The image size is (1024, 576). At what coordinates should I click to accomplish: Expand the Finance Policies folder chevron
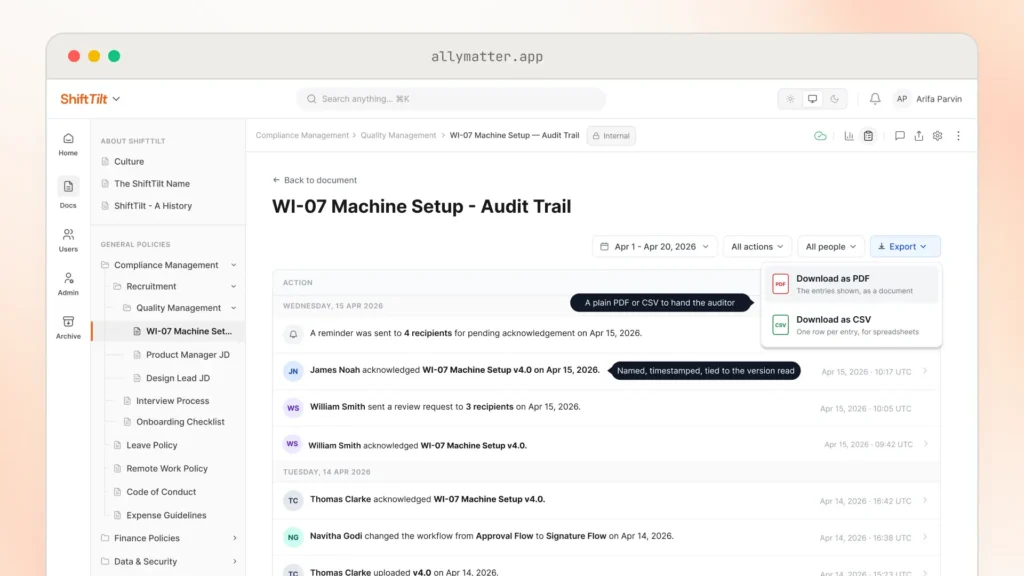[x=234, y=538]
